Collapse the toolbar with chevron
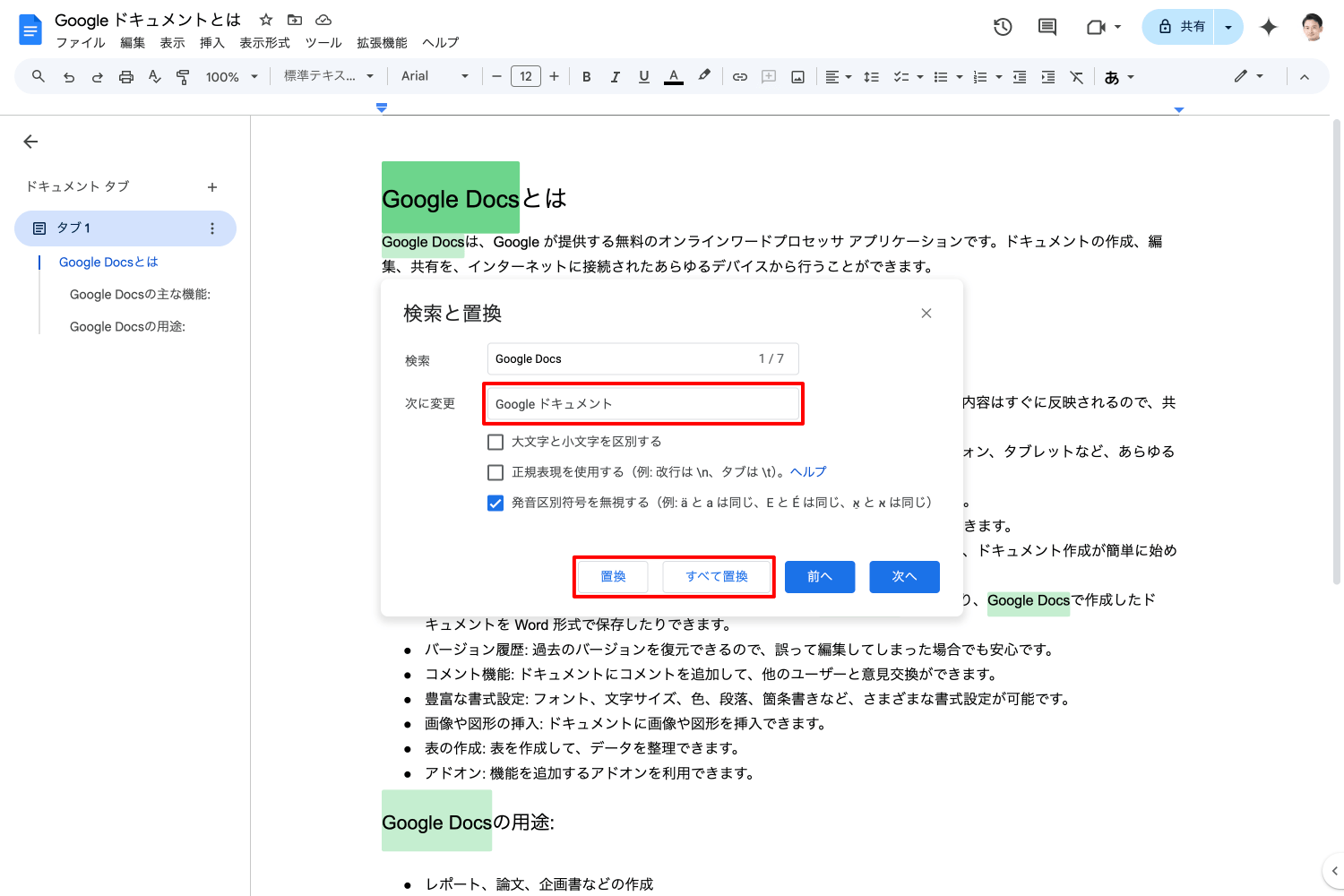This screenshot has width=1344, height=896. click(1305, 77)
